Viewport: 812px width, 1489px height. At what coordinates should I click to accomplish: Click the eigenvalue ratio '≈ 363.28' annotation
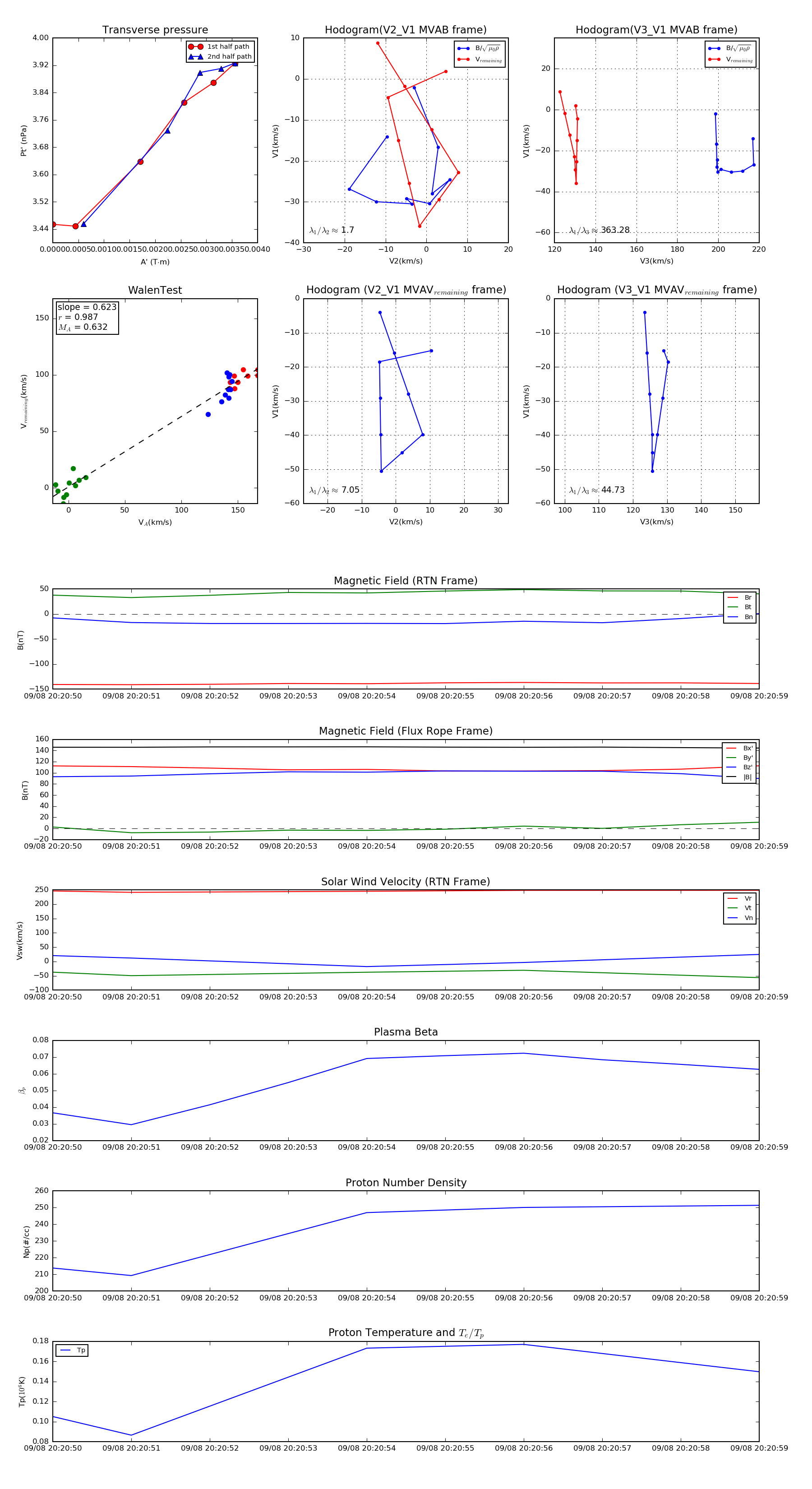(x=600, y=231)
